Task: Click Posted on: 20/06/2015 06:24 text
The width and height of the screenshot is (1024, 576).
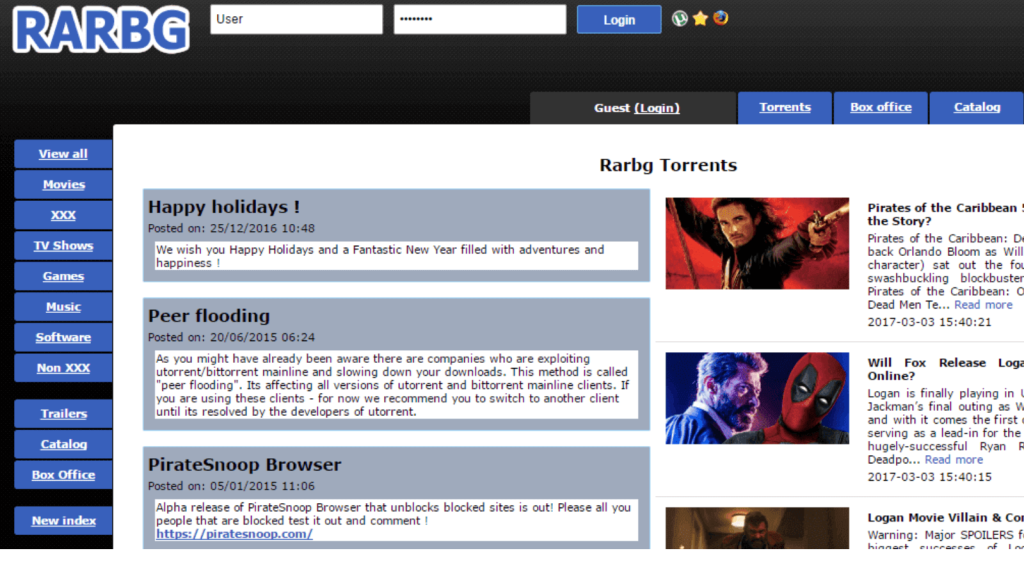Action: (231, 338)
